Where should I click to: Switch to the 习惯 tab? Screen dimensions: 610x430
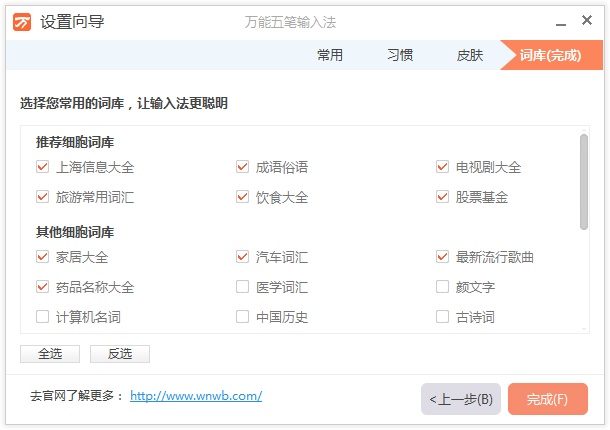point(400,56)
